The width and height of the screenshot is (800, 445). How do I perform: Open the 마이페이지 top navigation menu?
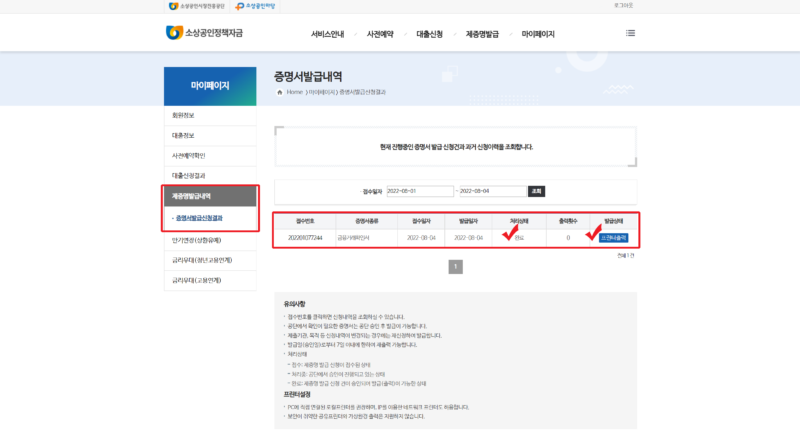point(538,34)
